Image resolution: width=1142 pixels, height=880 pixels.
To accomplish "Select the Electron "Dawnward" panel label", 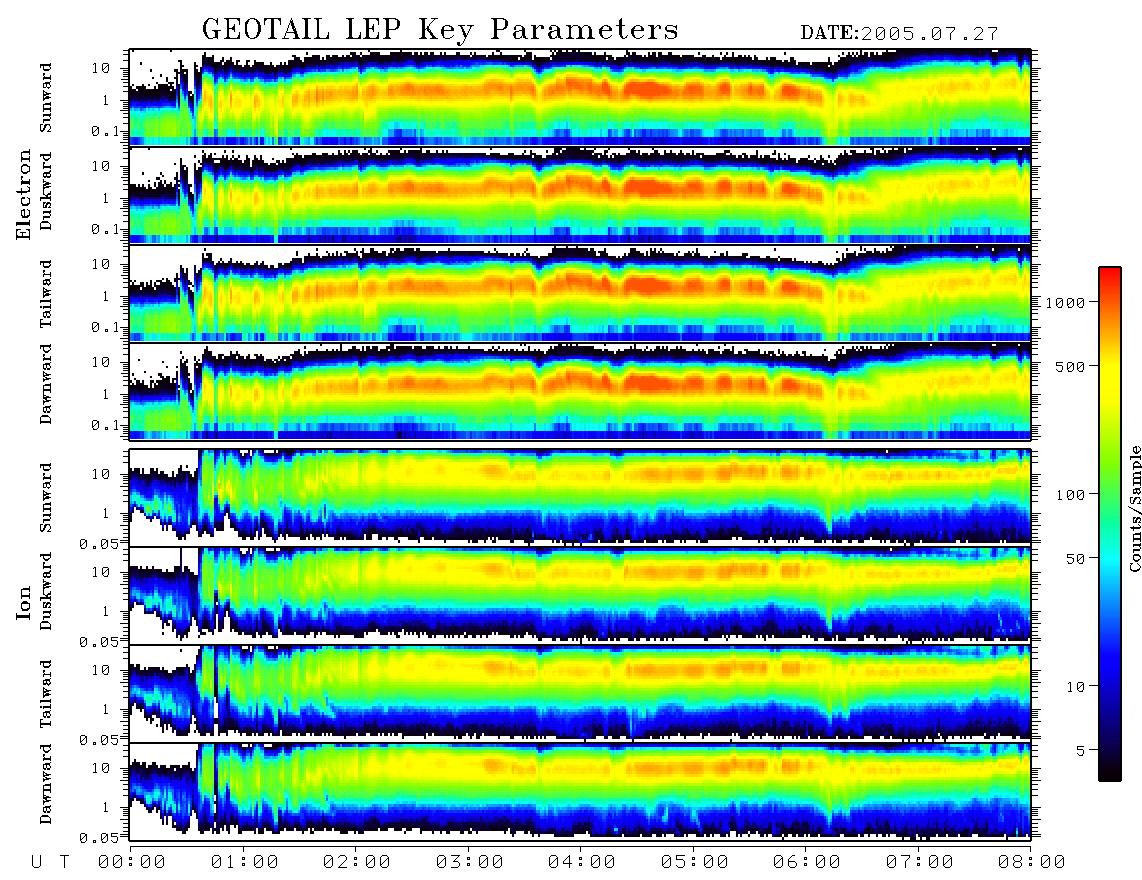I will (x=46, y=384).
